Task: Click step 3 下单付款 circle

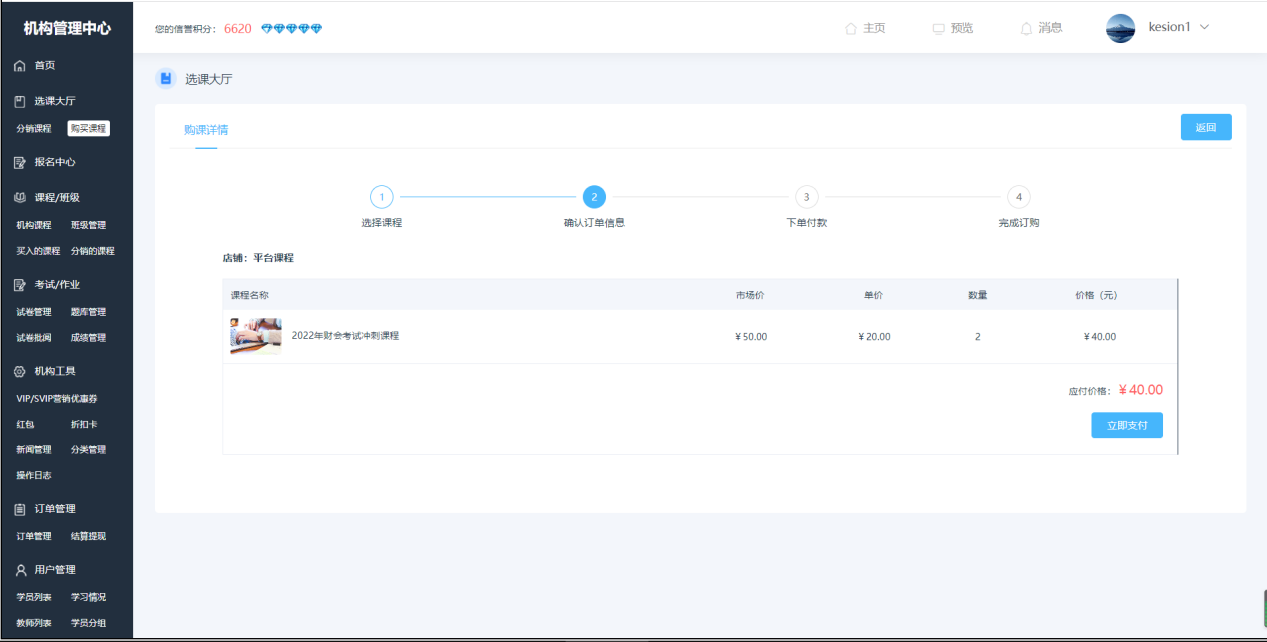Action: [806, 197]
